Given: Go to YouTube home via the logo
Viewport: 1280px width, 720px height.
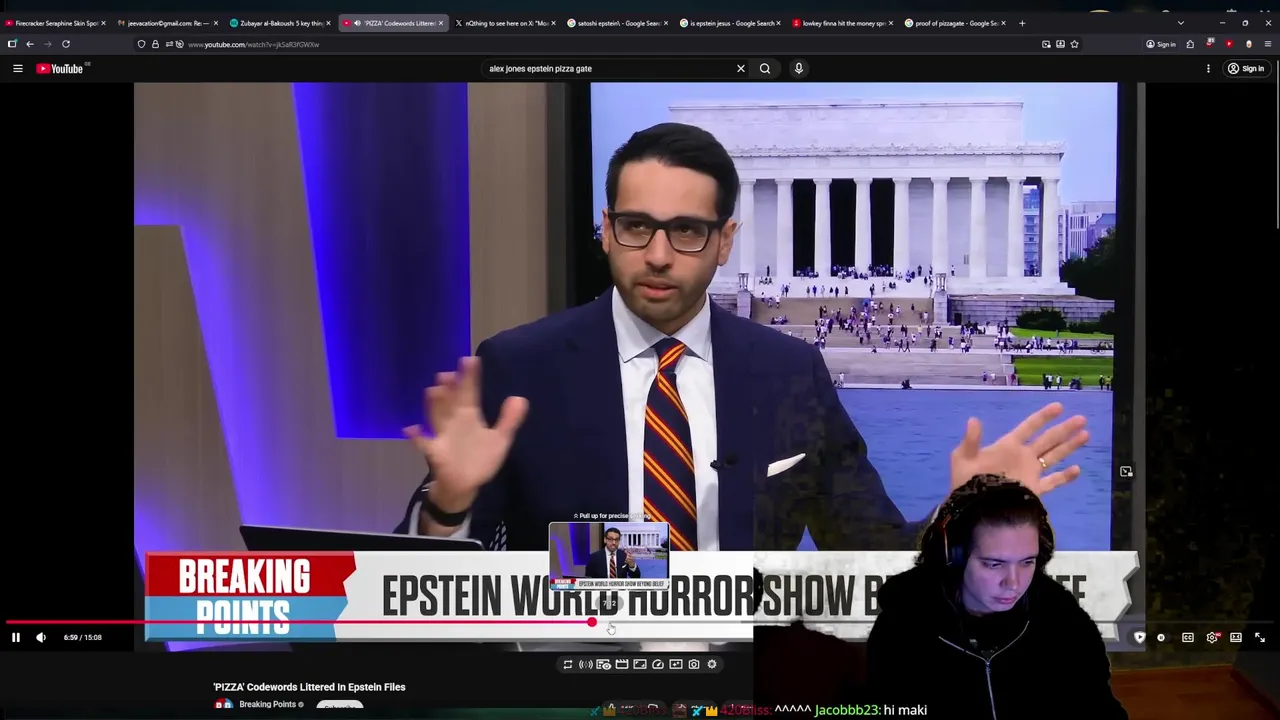Looking at the screenshot, I should tap(60, 68).
